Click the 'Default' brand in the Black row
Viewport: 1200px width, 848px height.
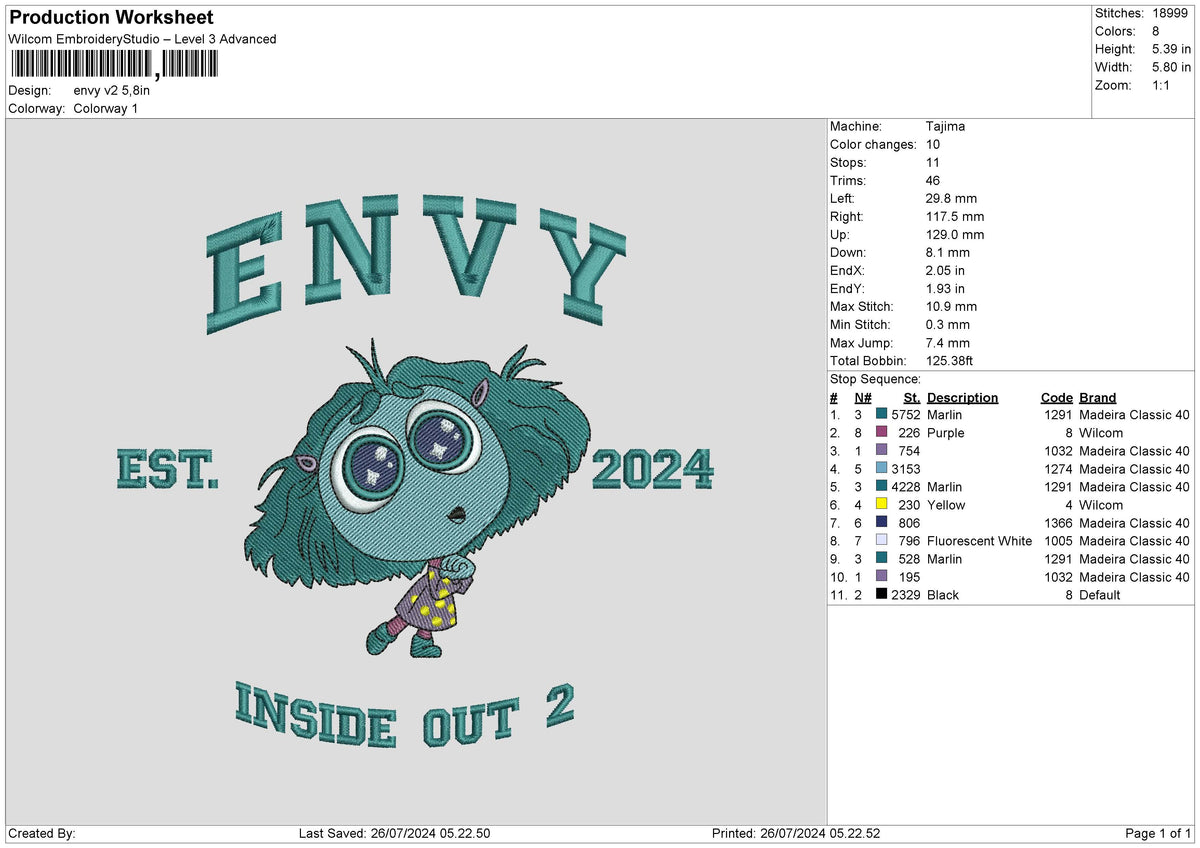point(1100,595)
